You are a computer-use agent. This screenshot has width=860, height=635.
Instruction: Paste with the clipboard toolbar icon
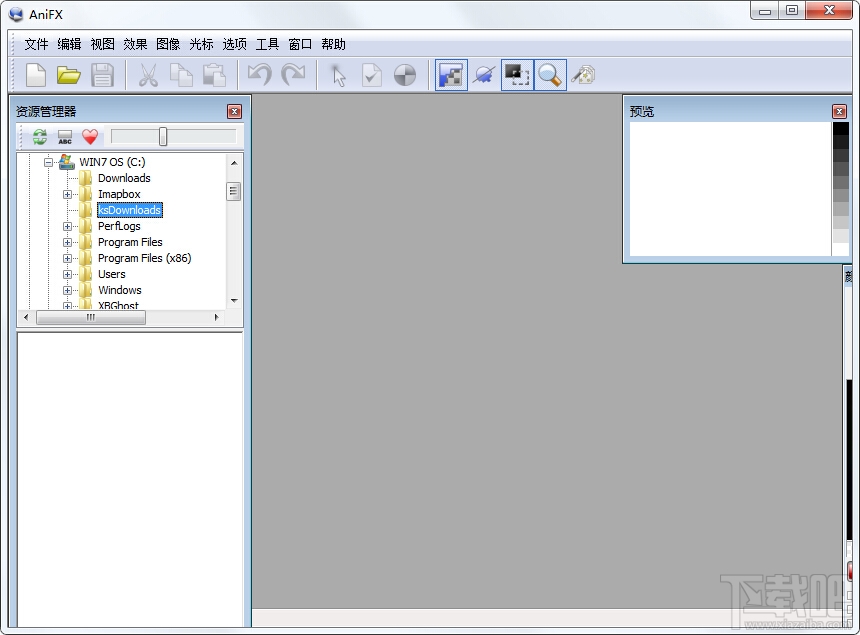point(214,75)
